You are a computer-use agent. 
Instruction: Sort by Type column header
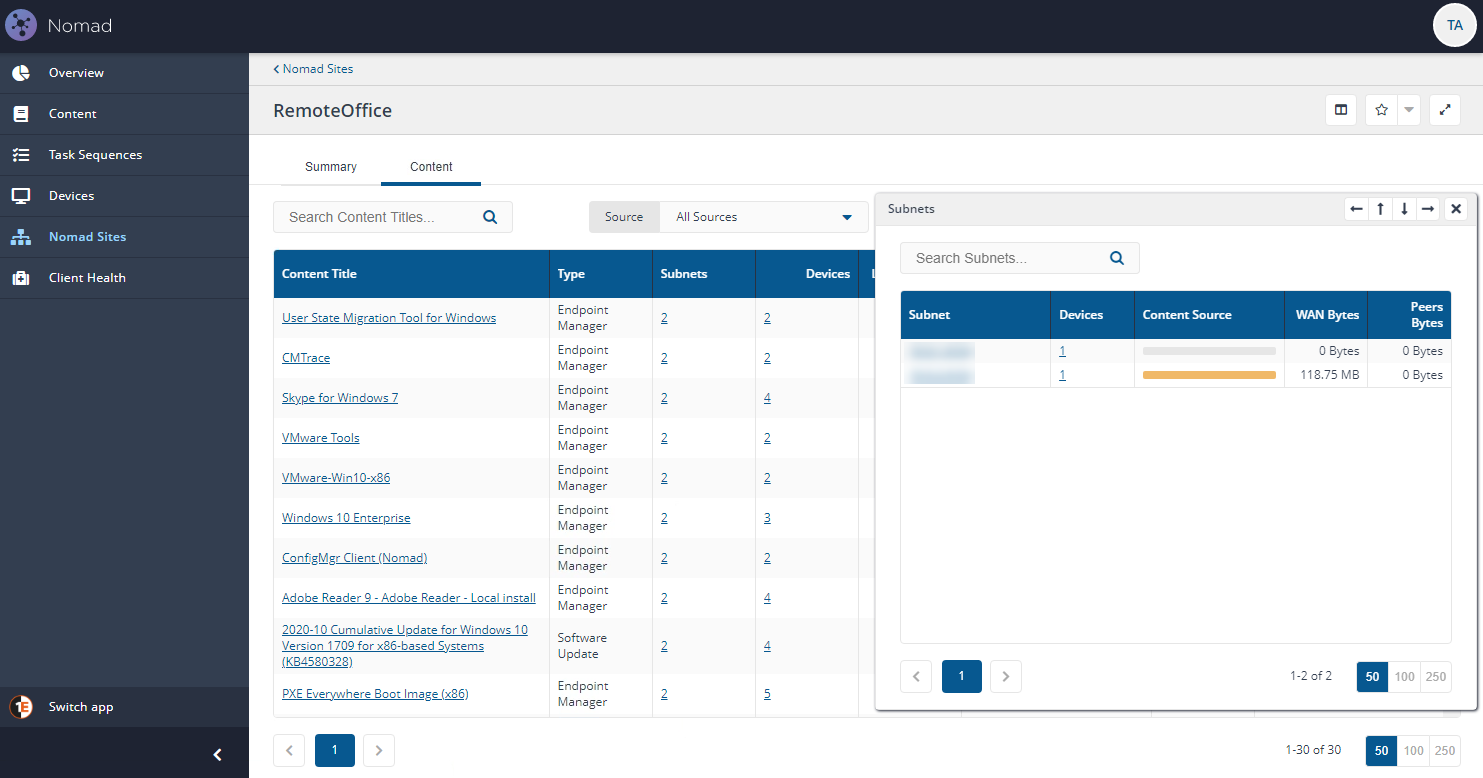coord(601,274)
